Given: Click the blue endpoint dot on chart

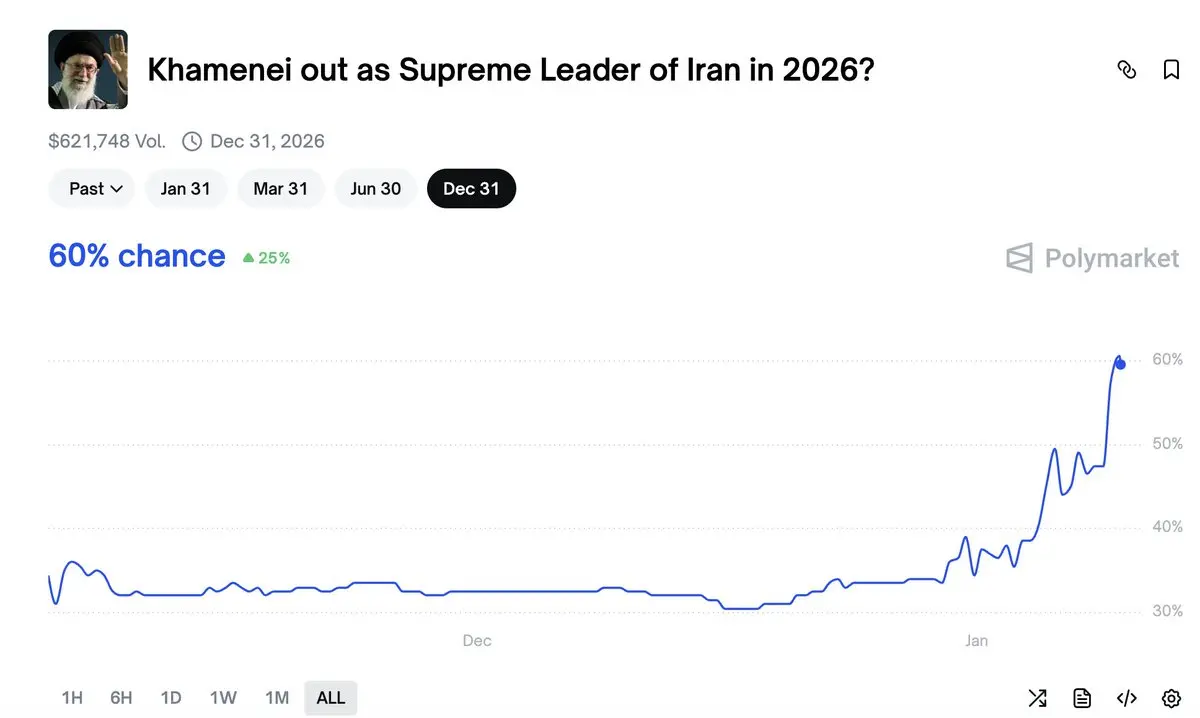Looking at the screenshot, I should pos(1120,364).
